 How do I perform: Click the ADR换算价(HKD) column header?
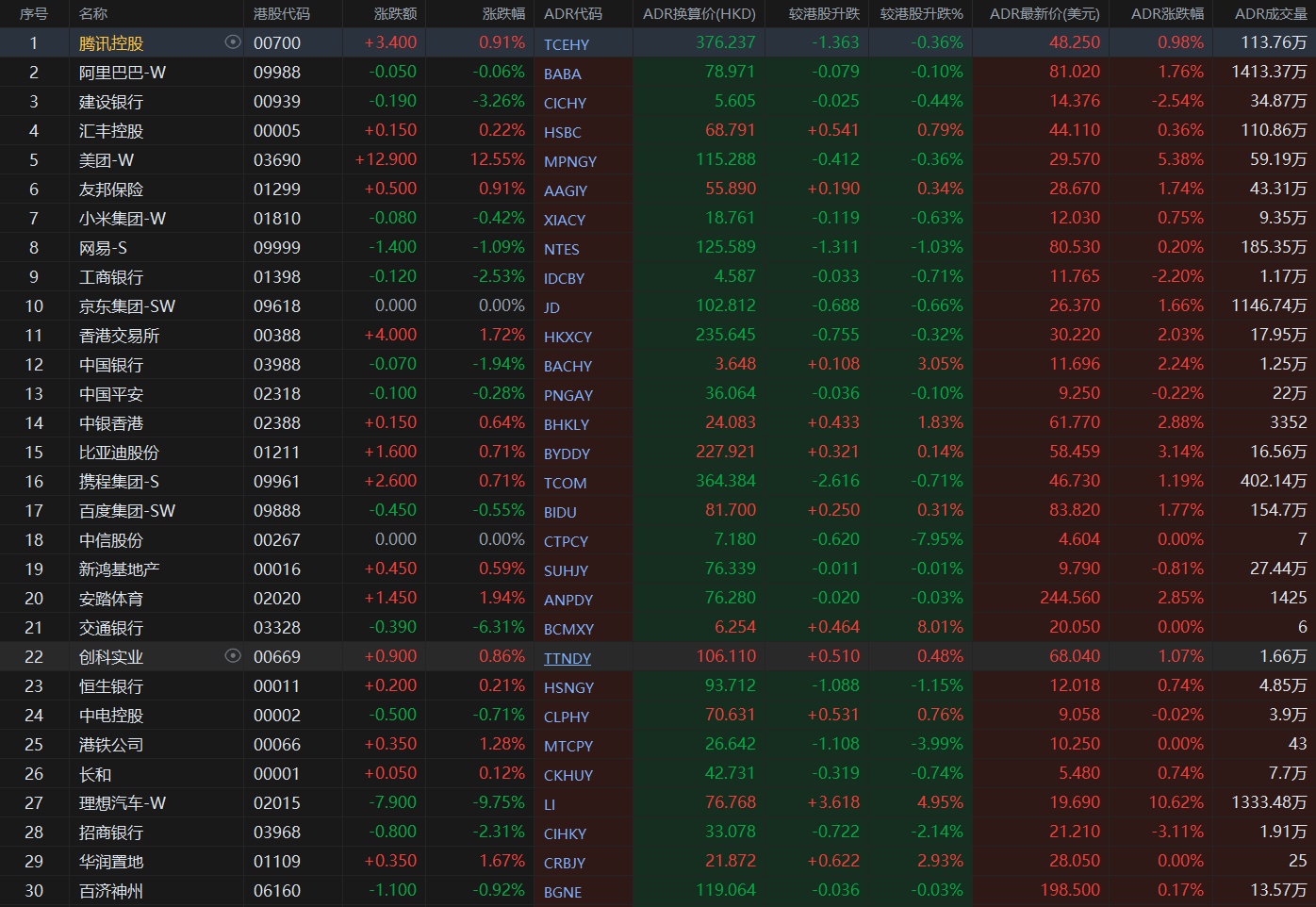tap(699, 14)
